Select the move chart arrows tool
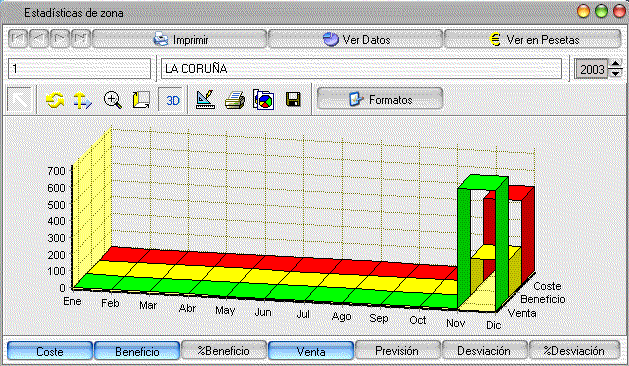The height and width of the screenshot is (366, 629). click(x=83, y=100)
